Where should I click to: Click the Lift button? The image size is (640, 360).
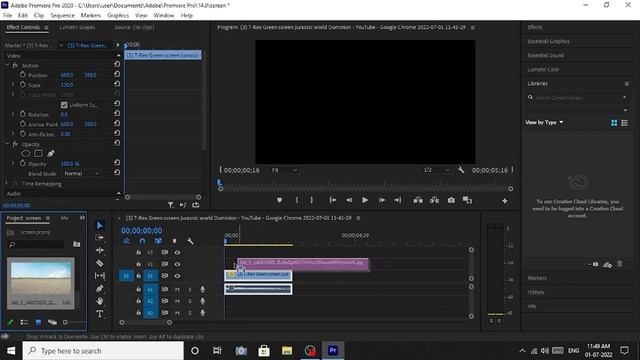coord(418,200)
